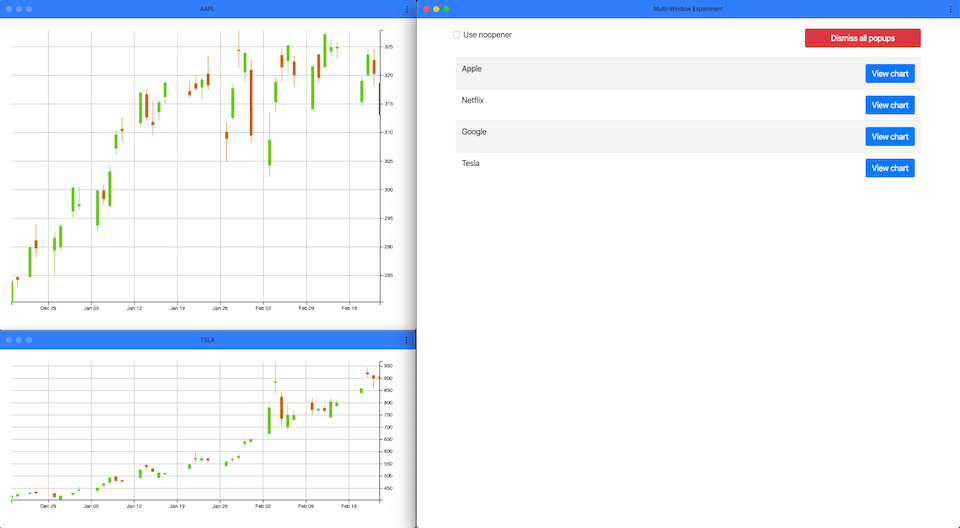
Task: Close the Multi-Window Experiment window
Action: [x=427, y=9]
